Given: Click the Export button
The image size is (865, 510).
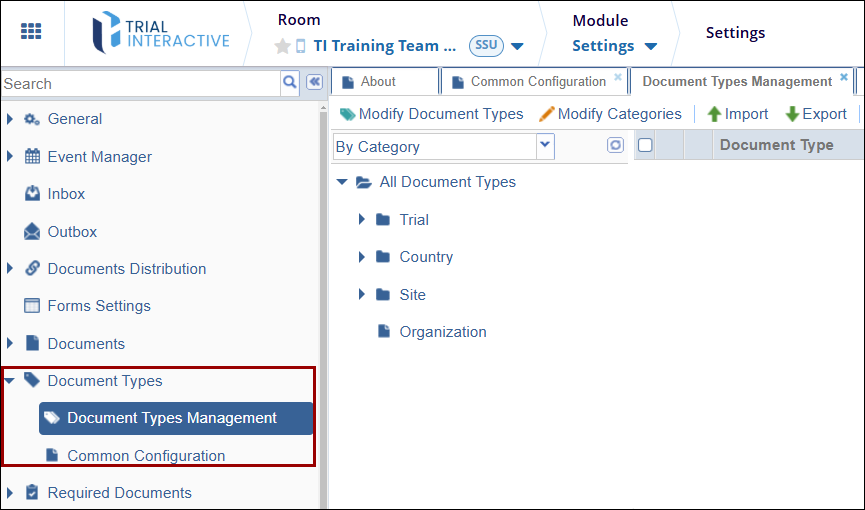Looking at the screenshot, I should [x=816, y=114].
